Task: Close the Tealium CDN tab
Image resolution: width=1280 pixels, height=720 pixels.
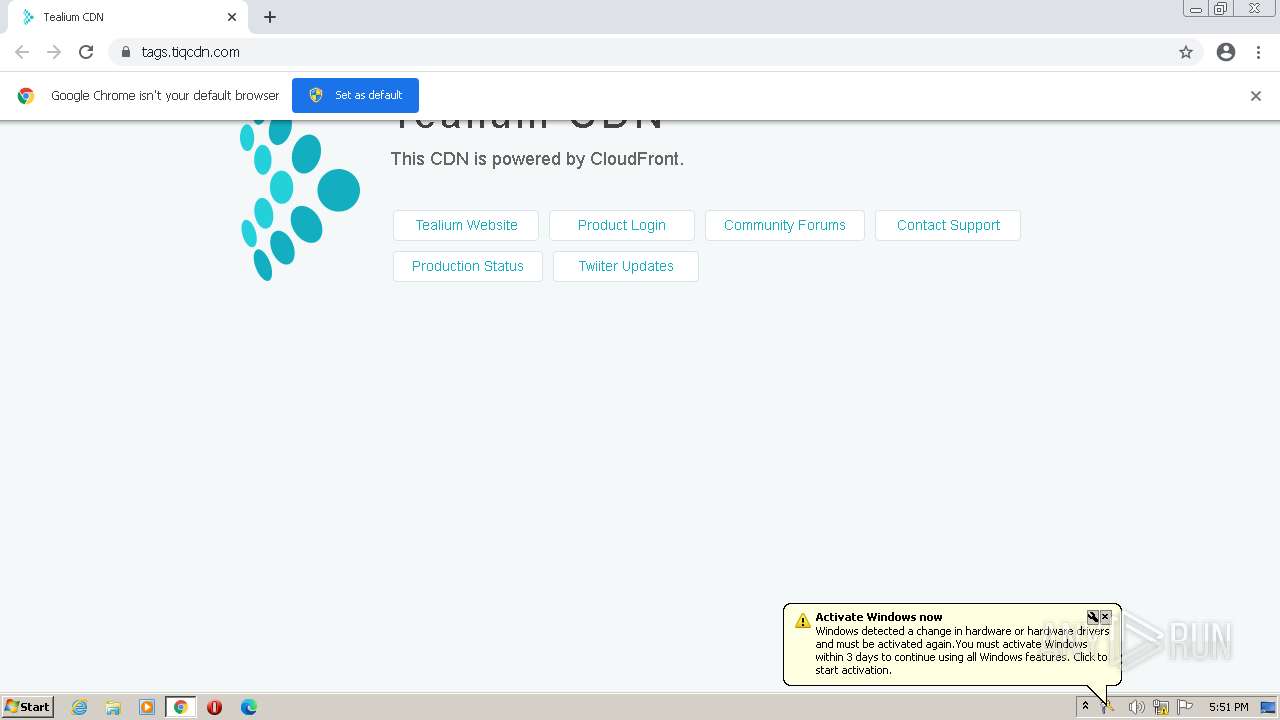Action: pyautogui.click(x=232, y=17)
